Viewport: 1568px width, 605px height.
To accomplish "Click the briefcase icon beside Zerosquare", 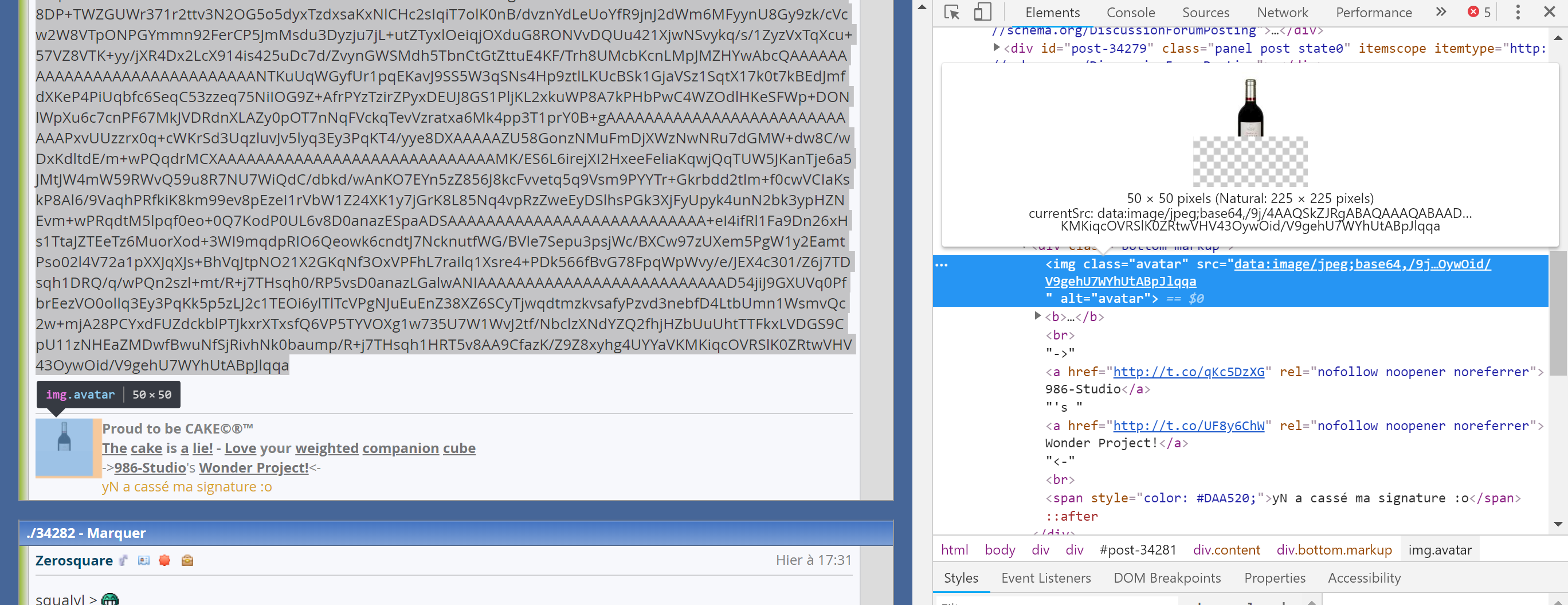I will [x=187, y=560].
